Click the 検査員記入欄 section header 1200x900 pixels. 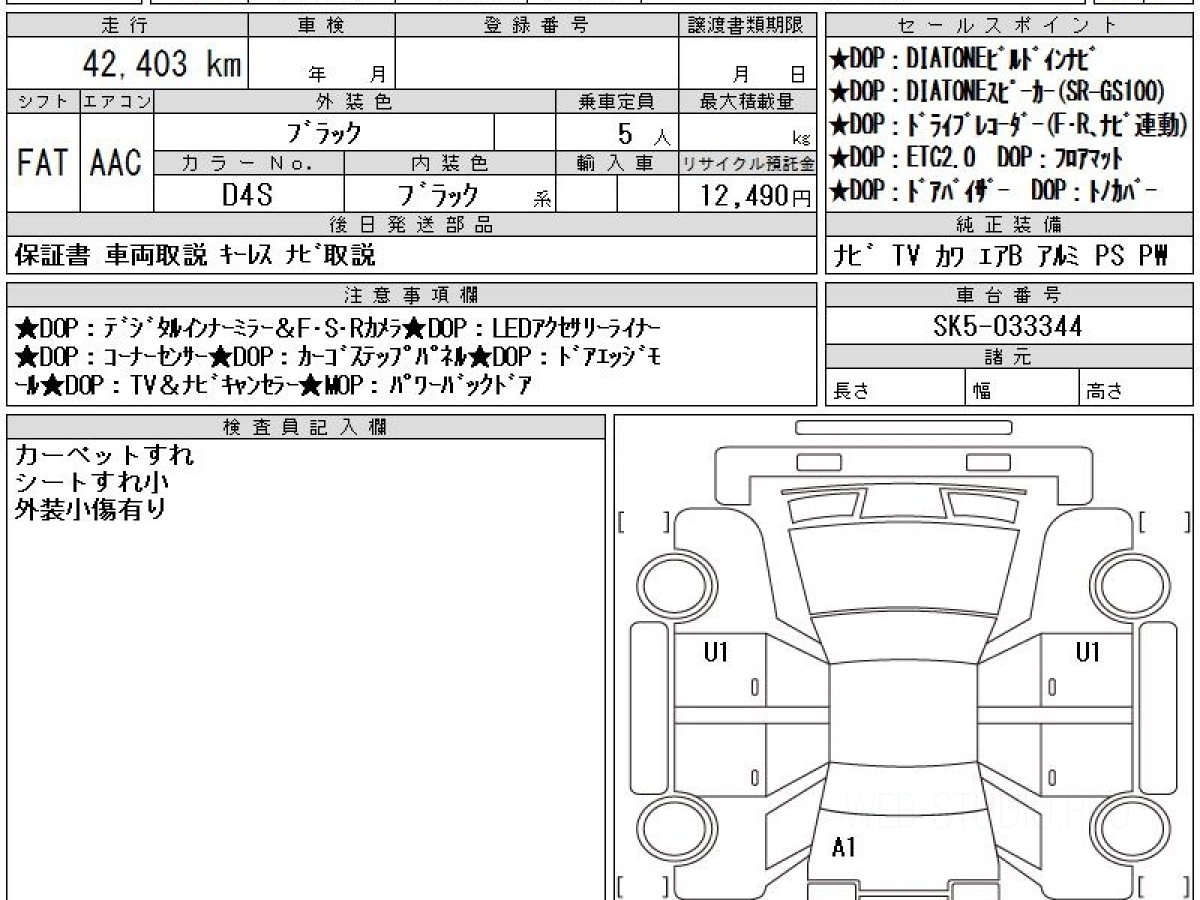[306, 427]
